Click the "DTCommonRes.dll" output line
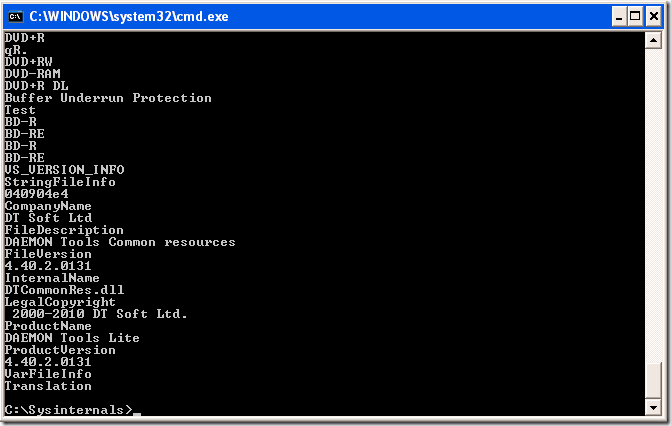The width and height of the screenshot is (671, 426). point(64,290)
